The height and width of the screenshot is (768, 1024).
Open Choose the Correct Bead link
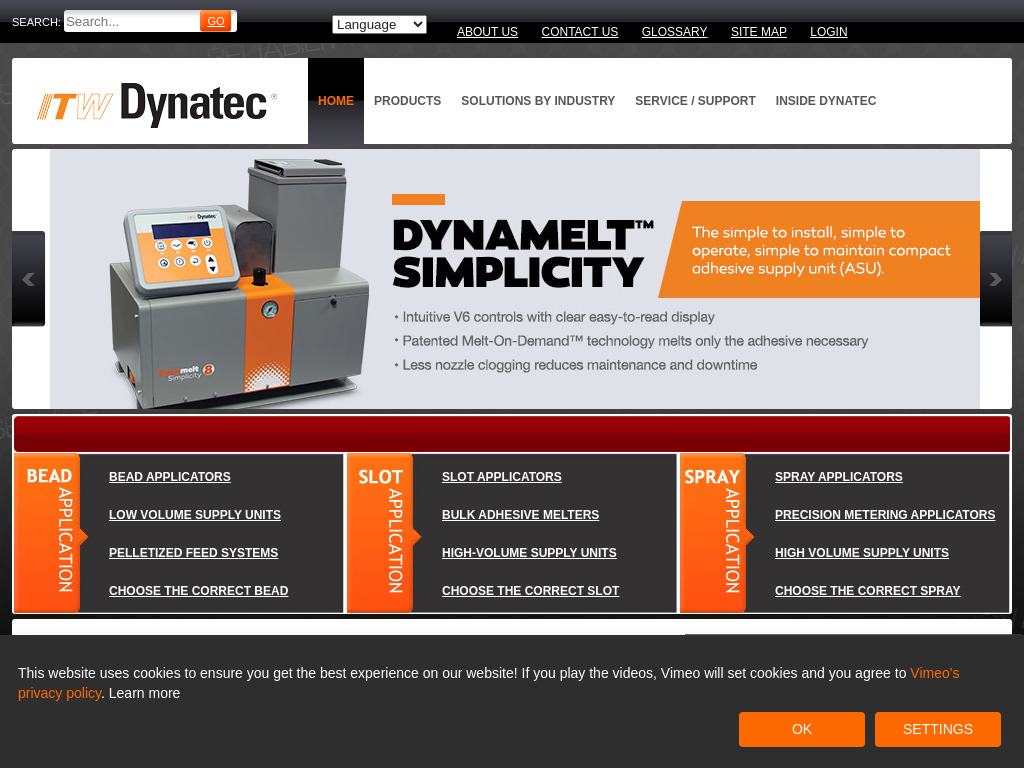(x=199, y=590)
